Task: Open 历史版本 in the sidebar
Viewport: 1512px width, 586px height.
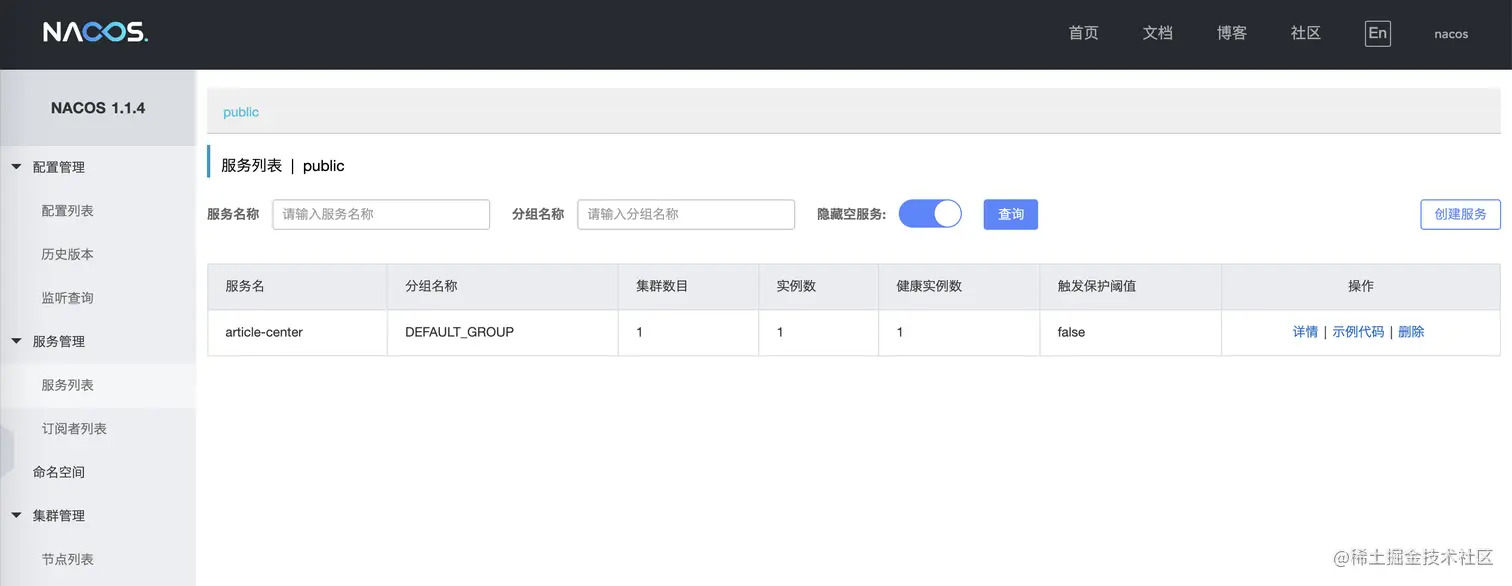Action: coord(67,254)
